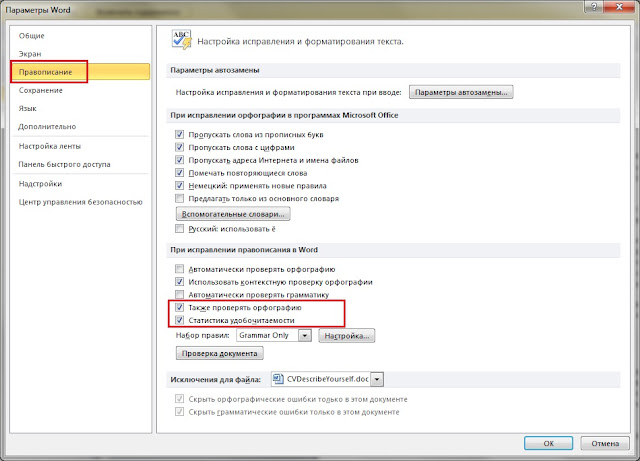Open the Язык category

coord(27,108)
